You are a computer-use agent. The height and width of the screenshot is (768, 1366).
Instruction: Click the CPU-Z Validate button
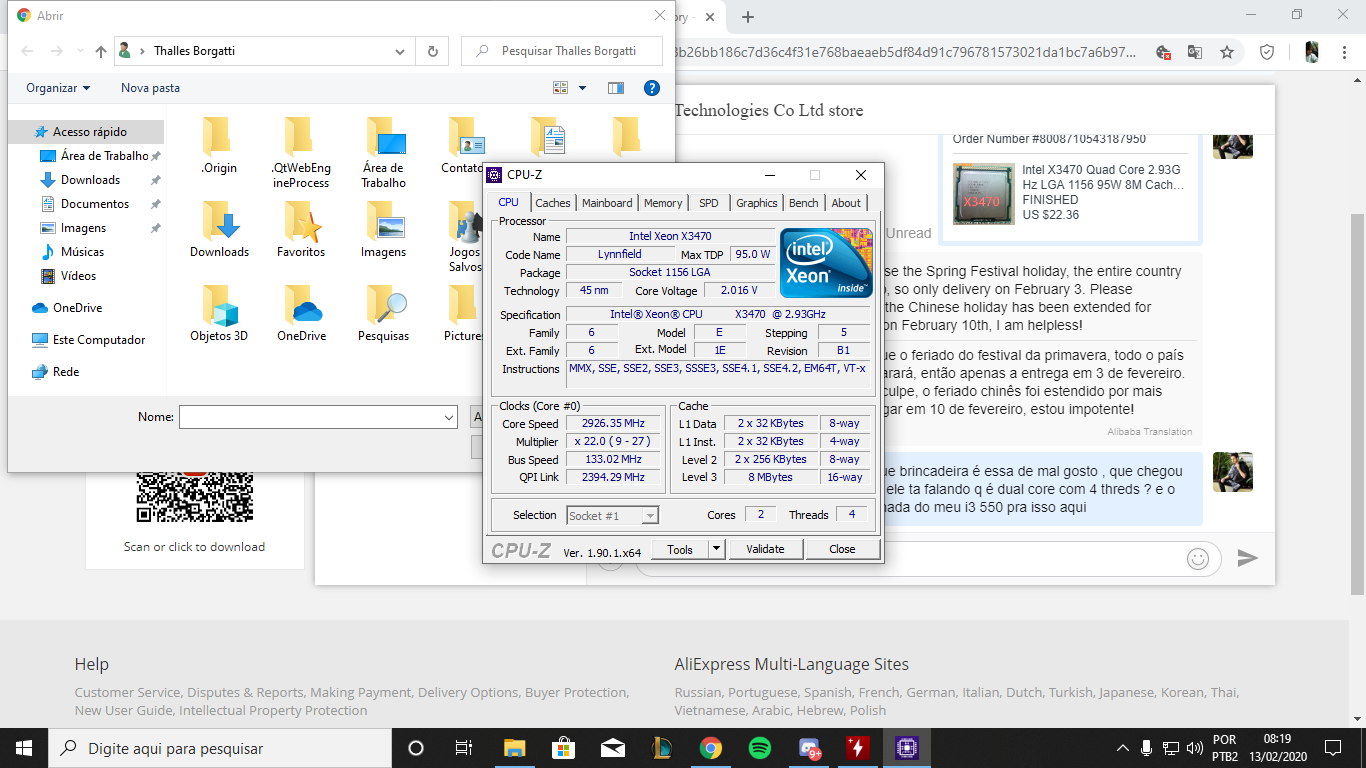(765, 549)
